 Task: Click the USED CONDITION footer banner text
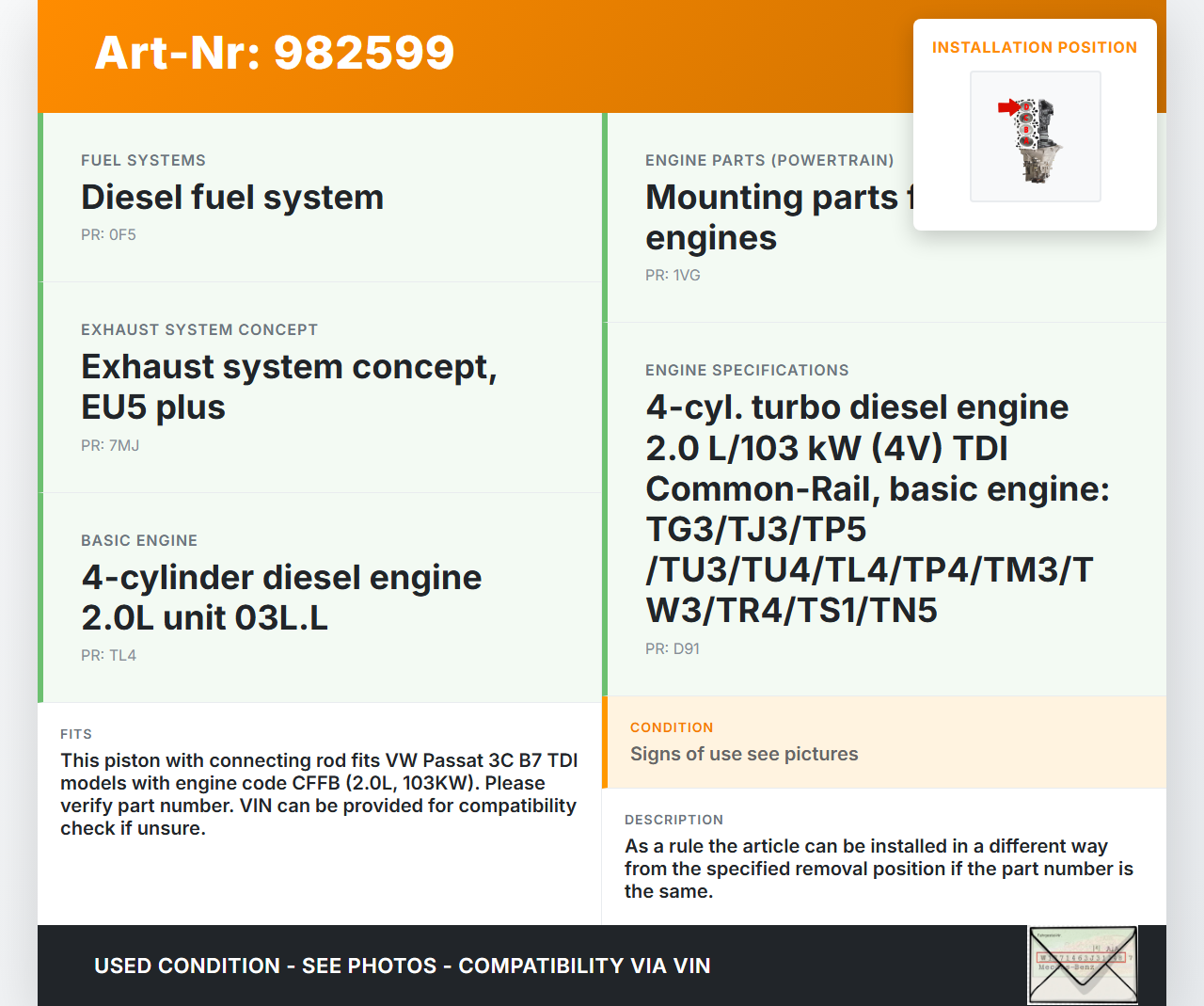point(402,966)
